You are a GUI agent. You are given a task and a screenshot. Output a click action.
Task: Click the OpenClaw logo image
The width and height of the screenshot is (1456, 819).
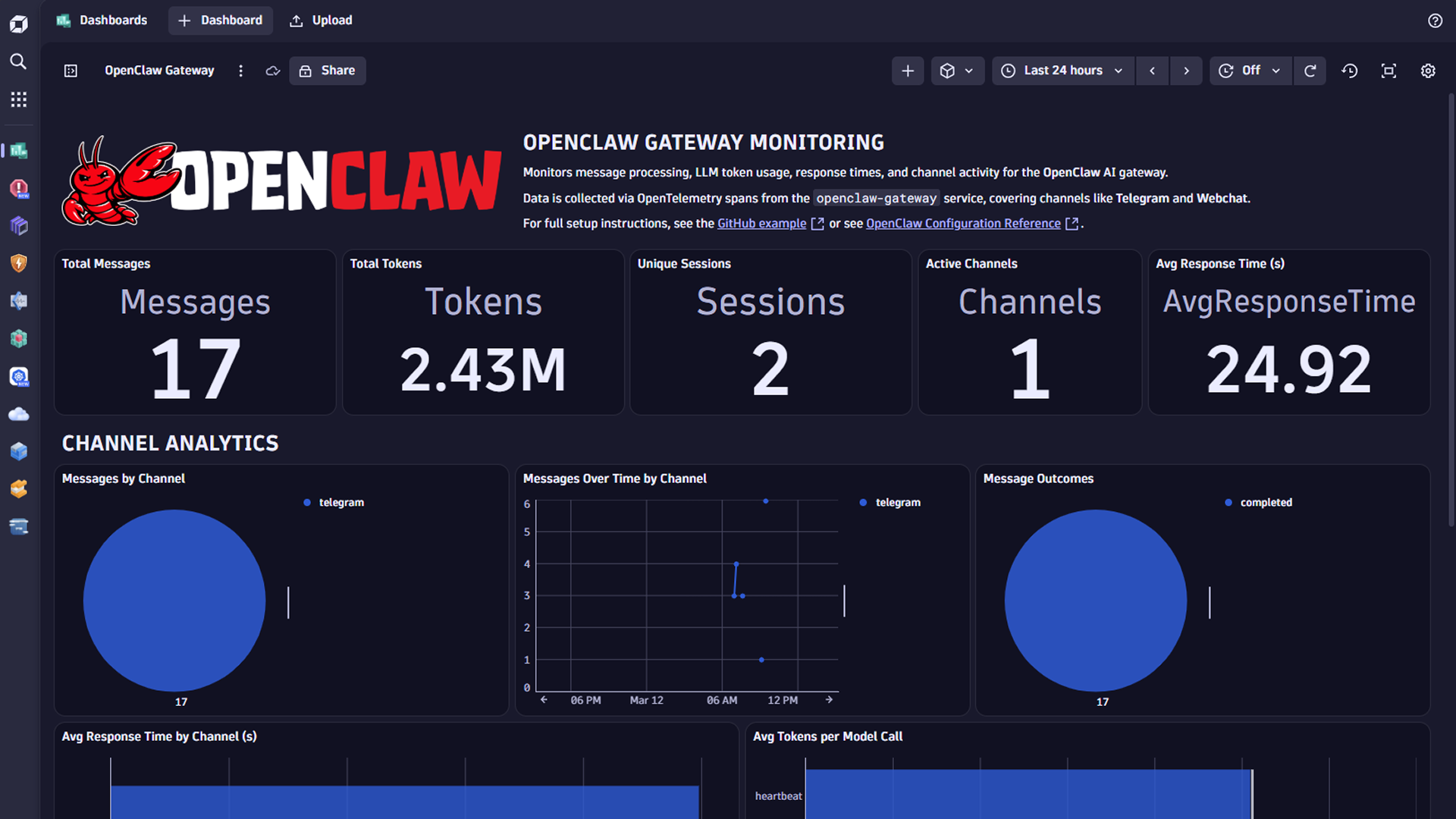pos(281,181)
